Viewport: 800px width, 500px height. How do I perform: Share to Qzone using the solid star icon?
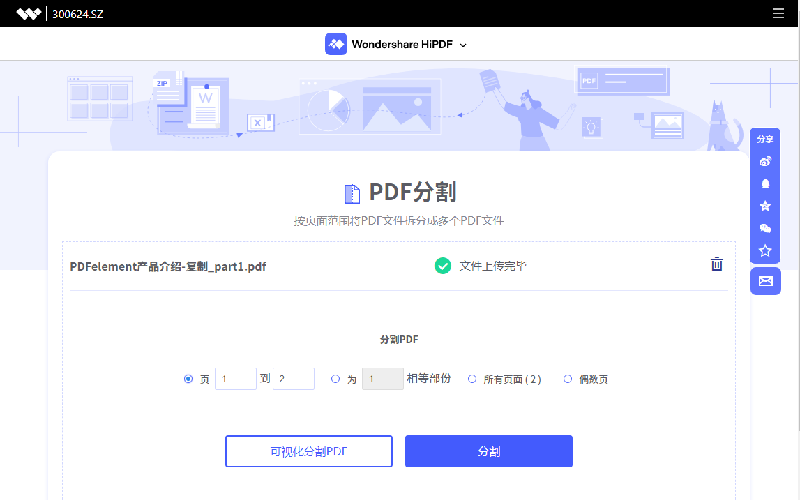765,206
